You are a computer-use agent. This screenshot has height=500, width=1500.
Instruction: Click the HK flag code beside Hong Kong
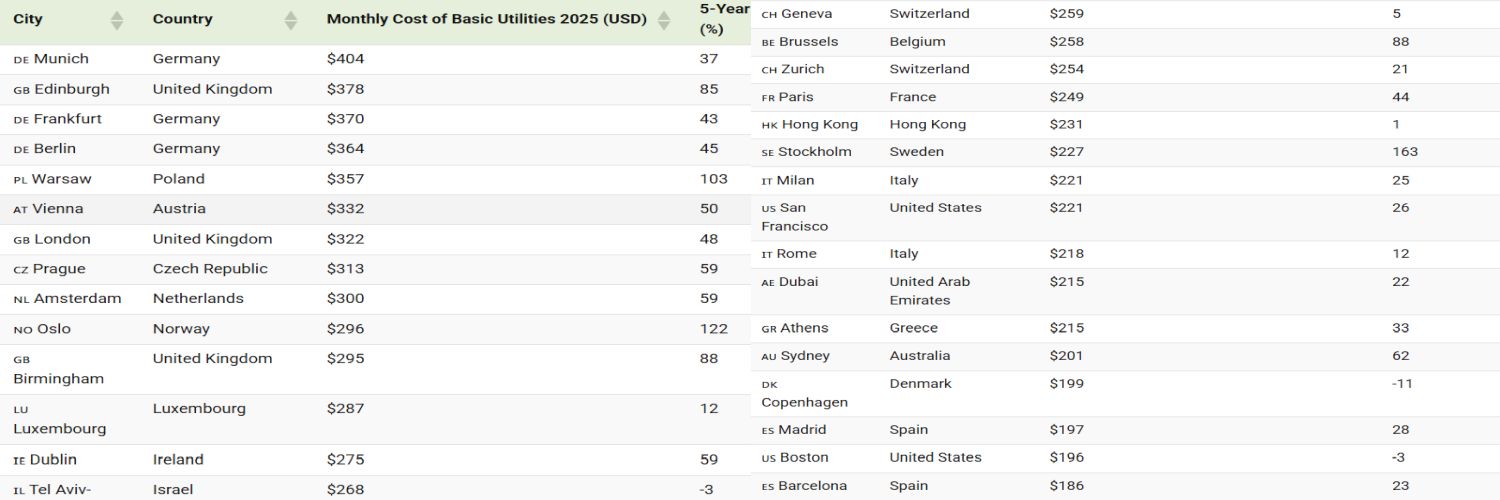769,125
